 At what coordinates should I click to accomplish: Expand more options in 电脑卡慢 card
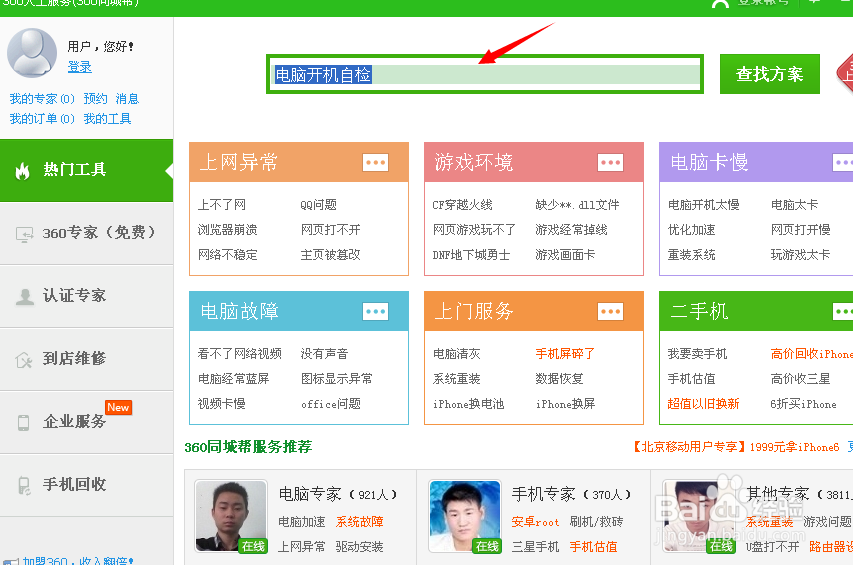tap(843, 163)
